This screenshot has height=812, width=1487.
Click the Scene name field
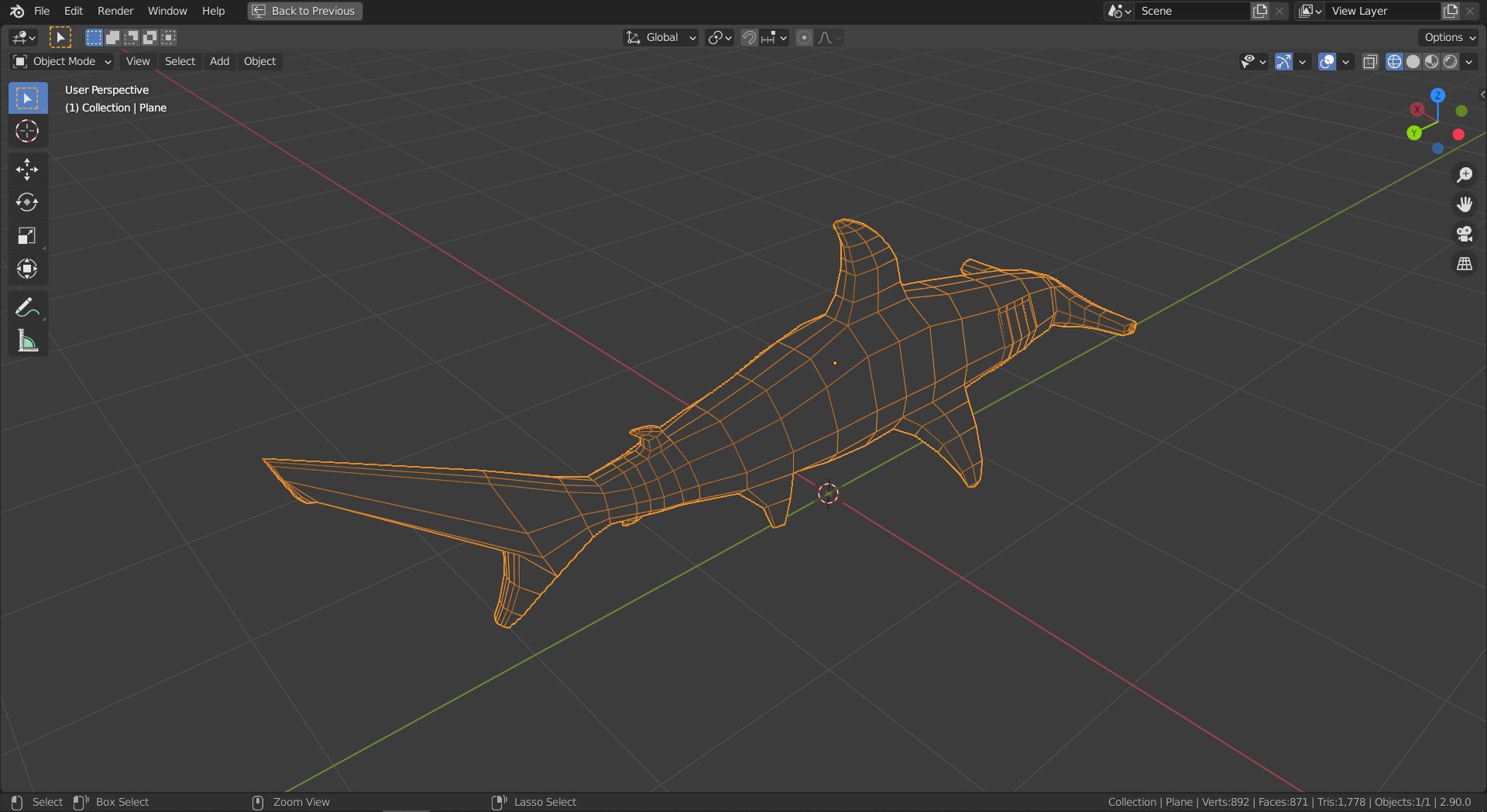[1193, 11]
